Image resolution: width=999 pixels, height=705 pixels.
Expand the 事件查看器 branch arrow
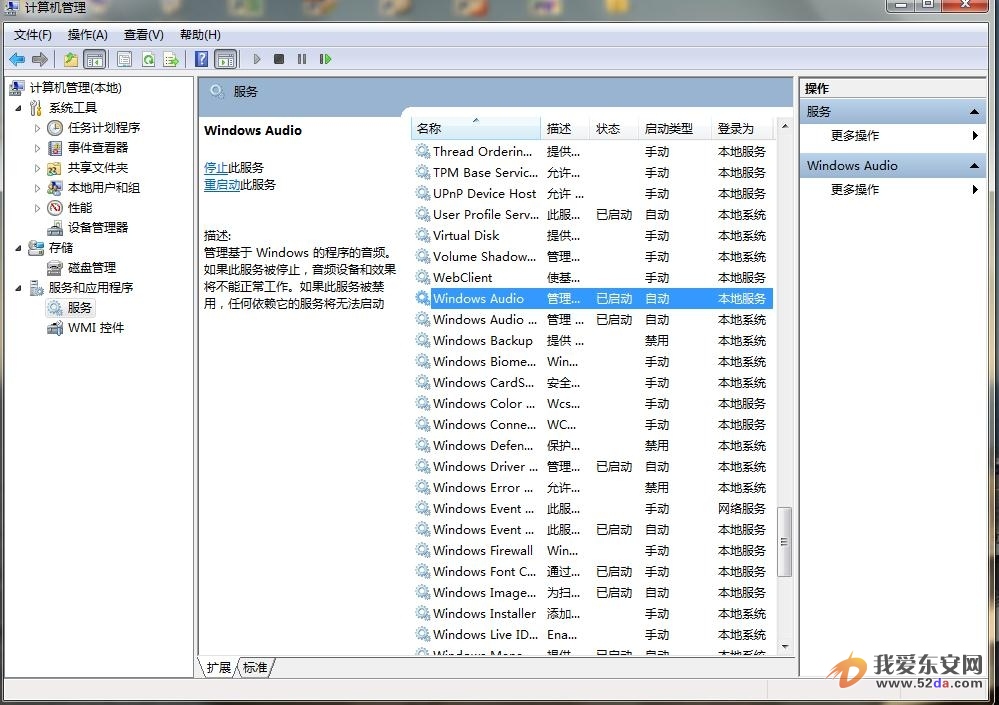pos(37,148)
